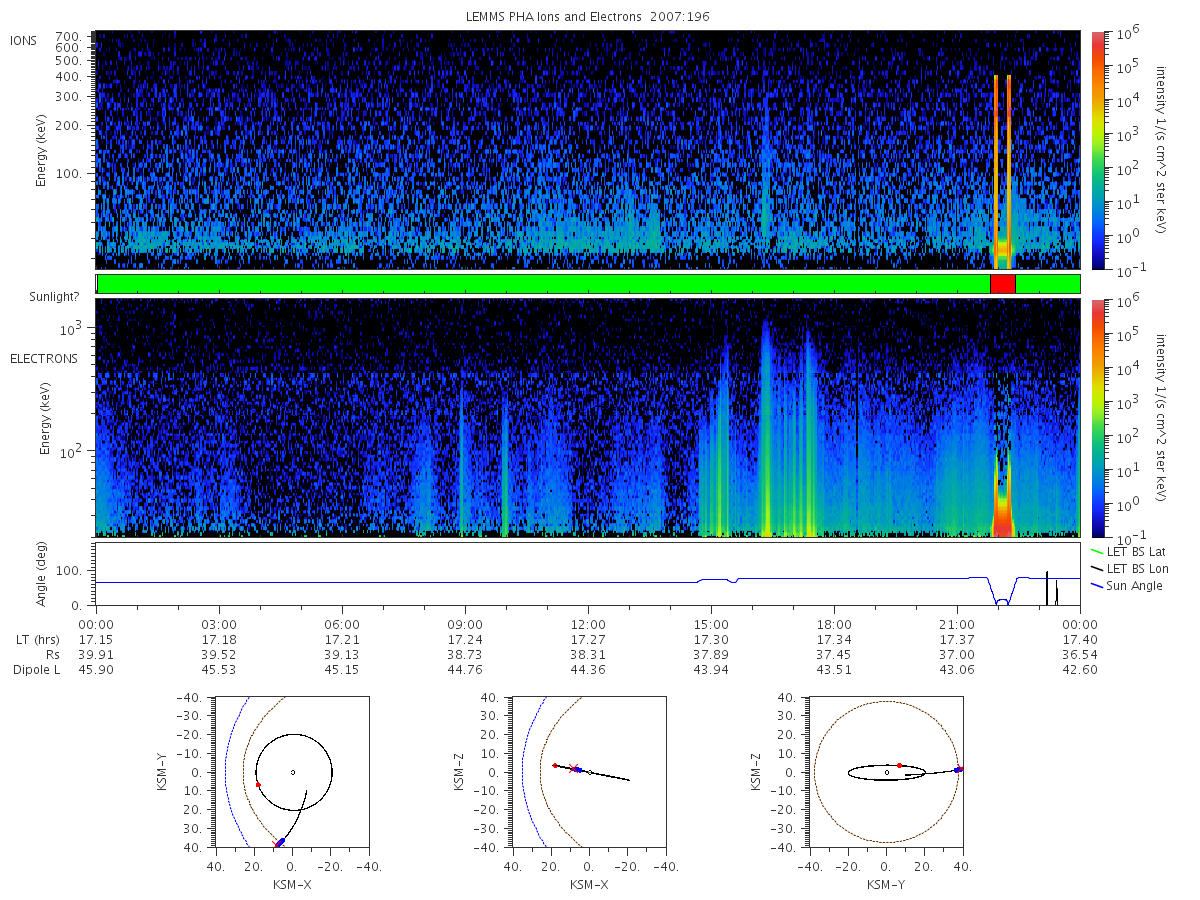Click the bright electron burst near 16:20
1200x900 pixels.
(x=767, y=430)
